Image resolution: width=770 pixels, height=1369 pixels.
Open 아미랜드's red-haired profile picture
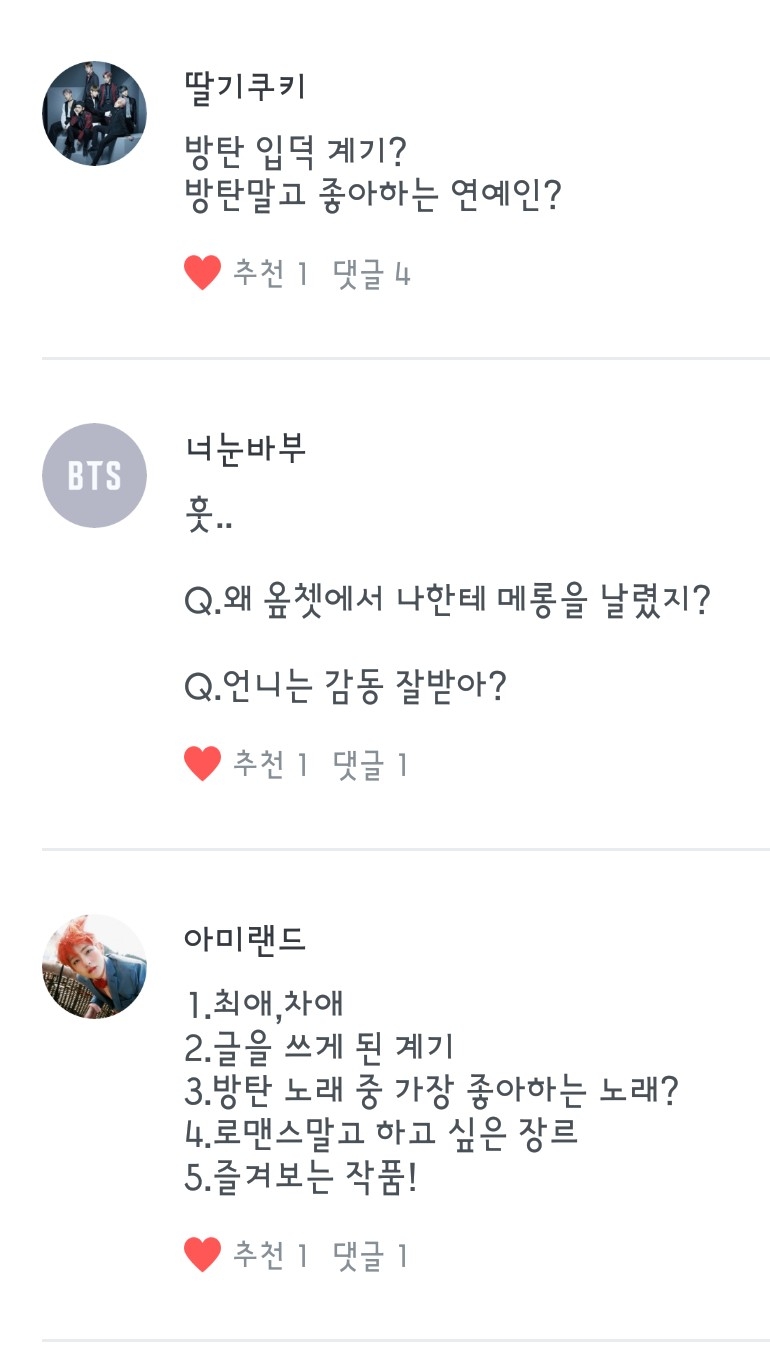(x=94, y=966)
